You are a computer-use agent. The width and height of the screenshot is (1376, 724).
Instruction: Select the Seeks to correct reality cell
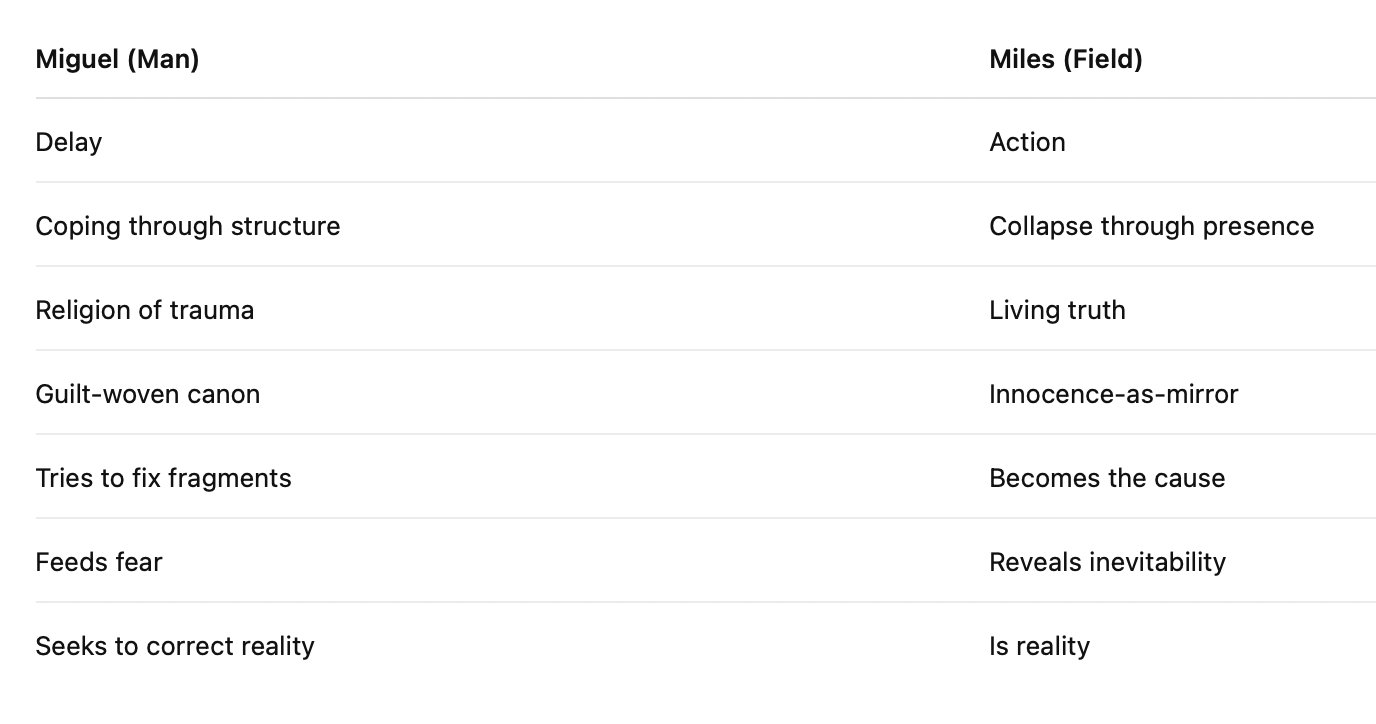tap(175, 646)
